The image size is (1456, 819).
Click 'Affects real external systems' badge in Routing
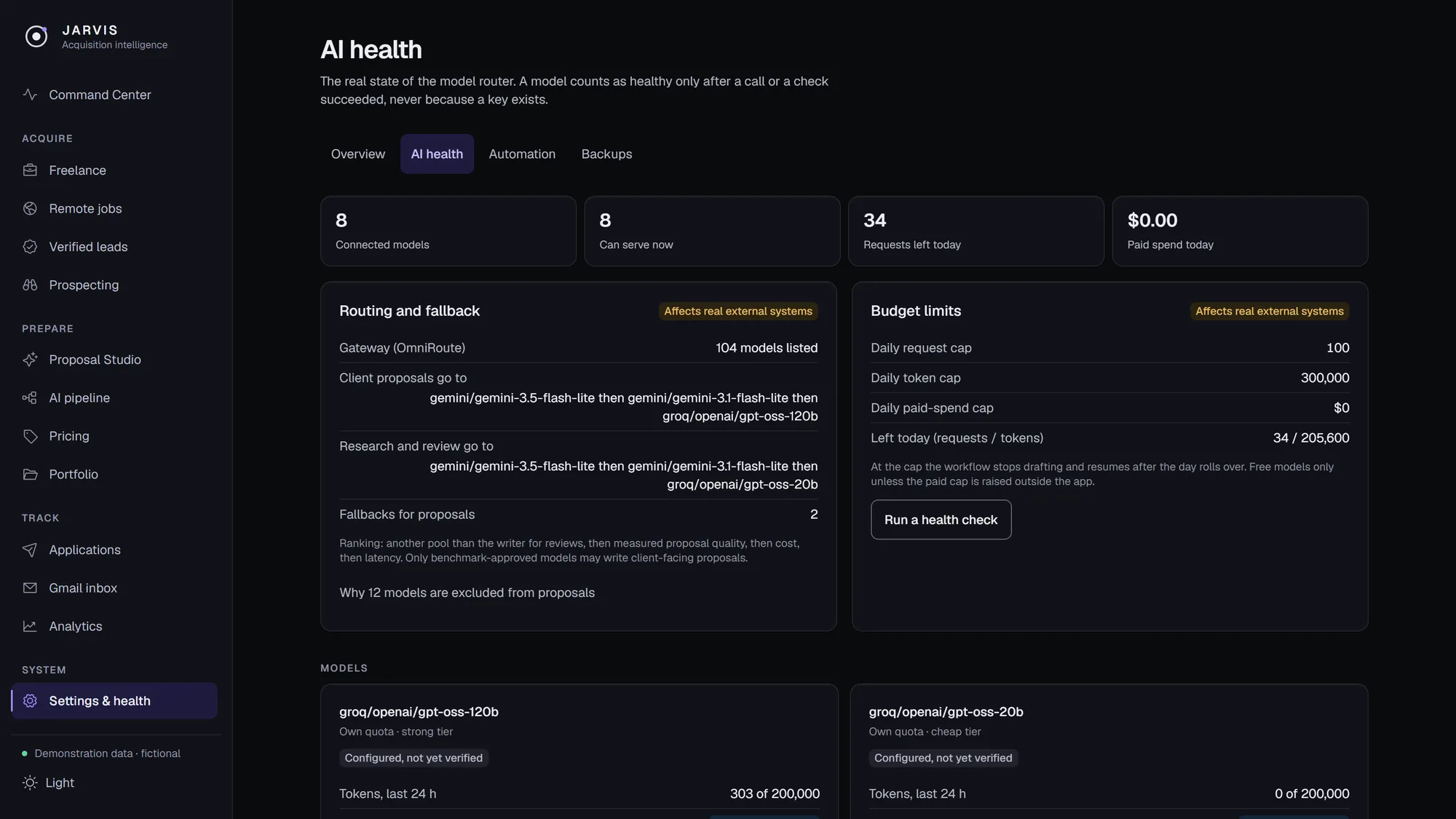coord(738,311)
